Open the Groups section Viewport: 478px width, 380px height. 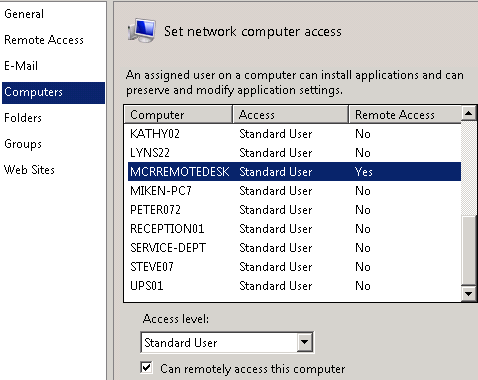coord(23,144)
